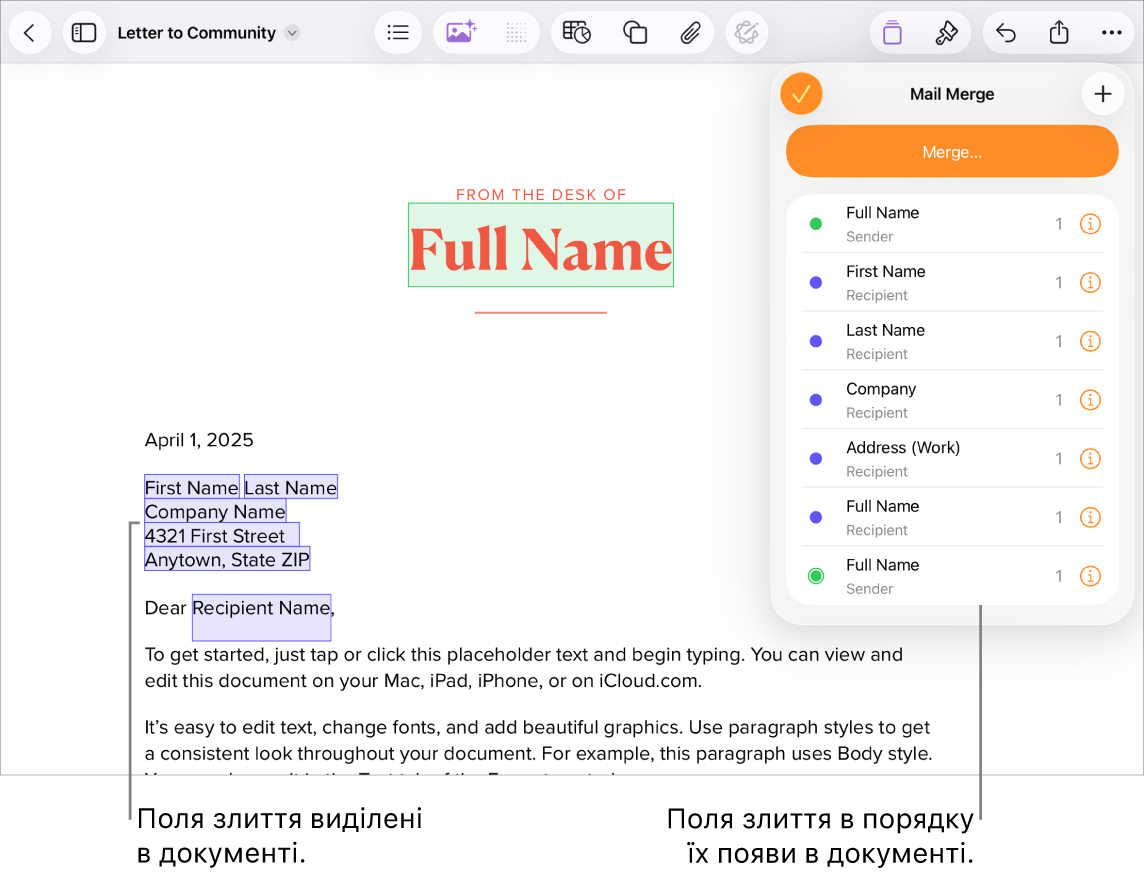
Task: Insert media with the image icon
Action: [x=461, y=33]
